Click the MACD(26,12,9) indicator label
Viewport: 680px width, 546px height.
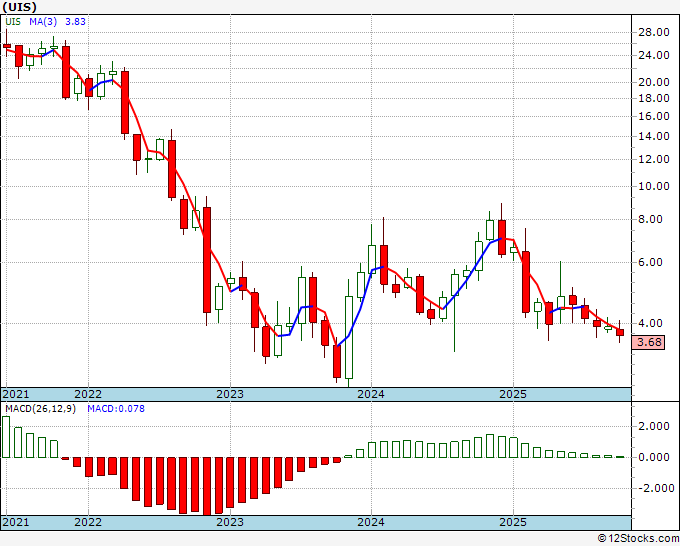40,409
